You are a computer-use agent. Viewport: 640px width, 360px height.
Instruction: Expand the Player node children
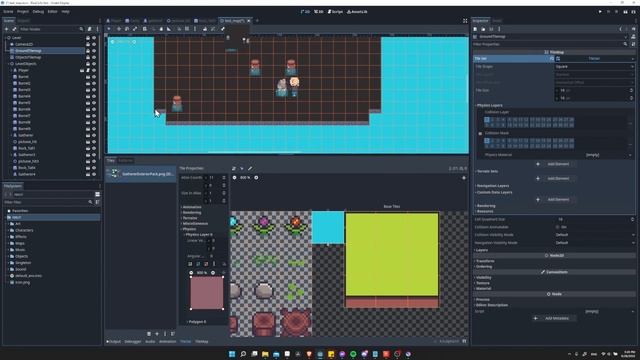point(12,70)
